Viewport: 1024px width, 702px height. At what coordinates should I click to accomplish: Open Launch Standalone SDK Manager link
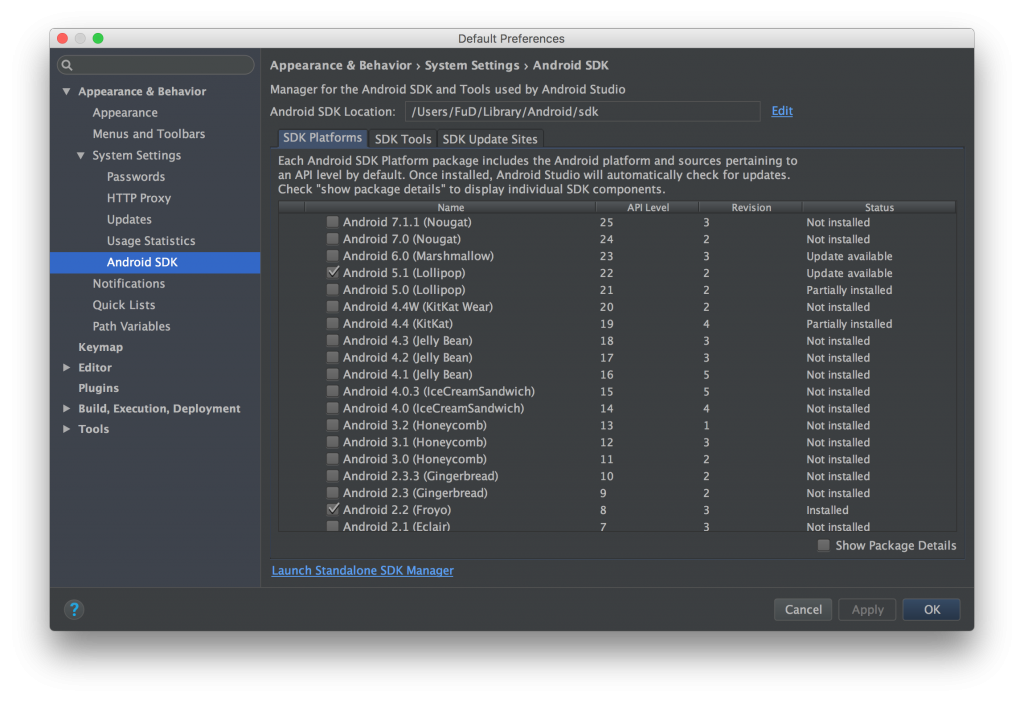(362, 571)
